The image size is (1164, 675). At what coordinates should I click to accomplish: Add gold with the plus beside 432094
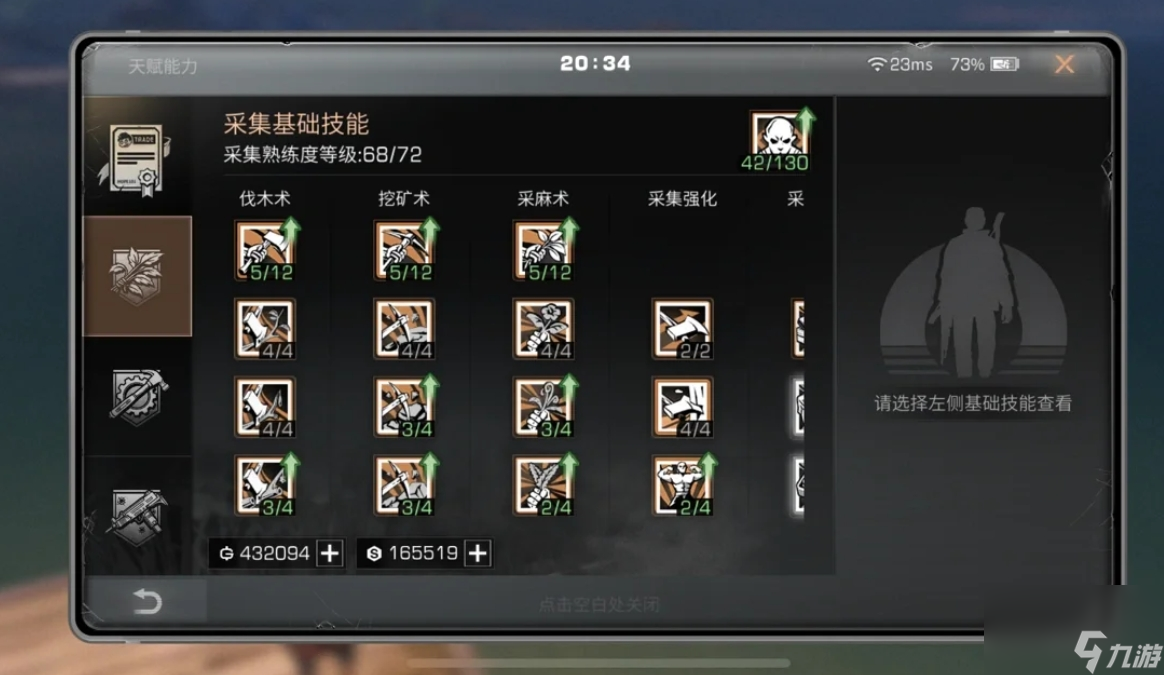[x=330, y=553]
